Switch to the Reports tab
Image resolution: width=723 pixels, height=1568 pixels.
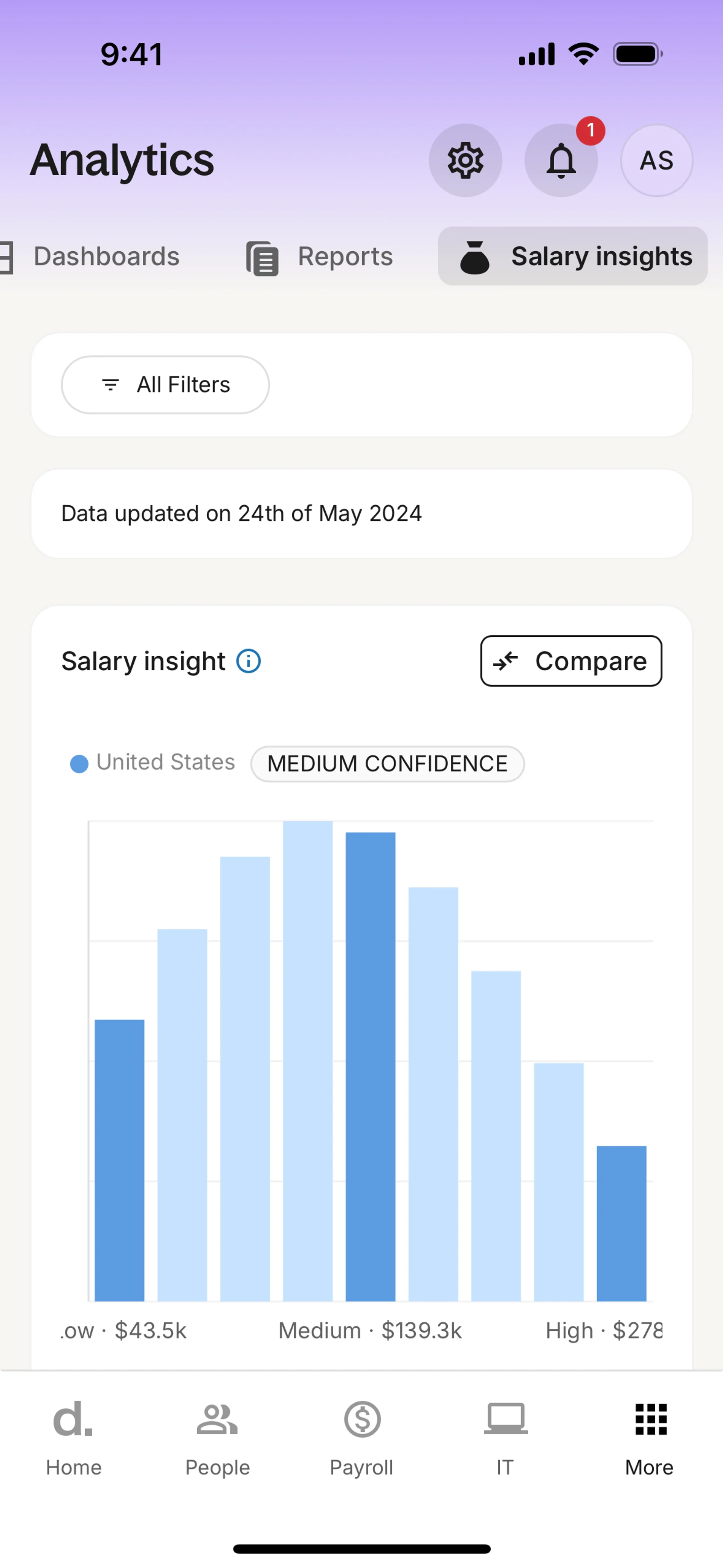320,256
